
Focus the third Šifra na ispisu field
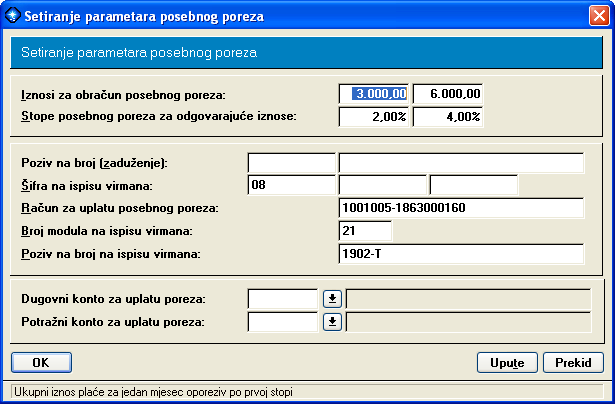coord(474,185)
